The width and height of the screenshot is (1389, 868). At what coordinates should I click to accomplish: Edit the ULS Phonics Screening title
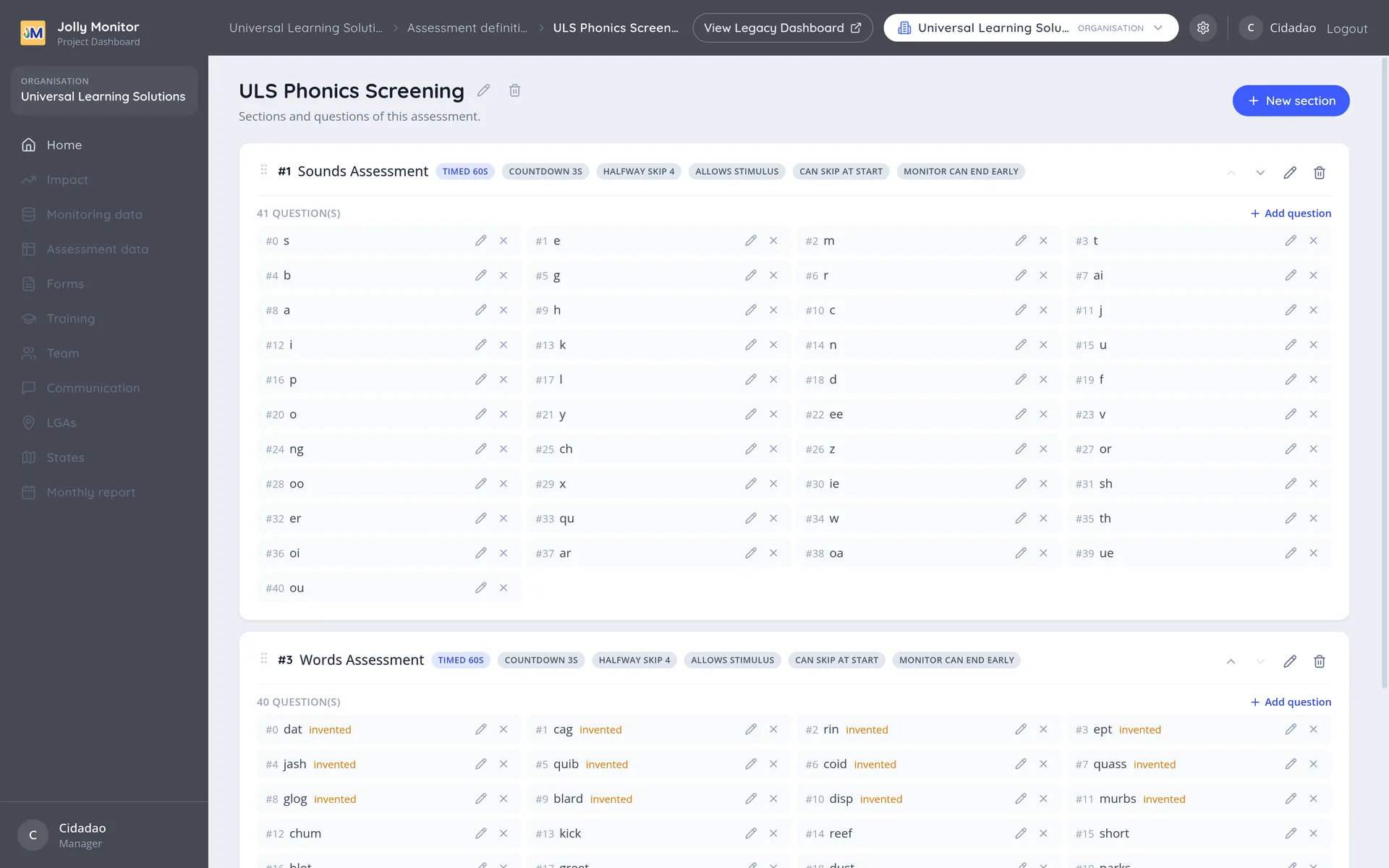pos(483,90)
